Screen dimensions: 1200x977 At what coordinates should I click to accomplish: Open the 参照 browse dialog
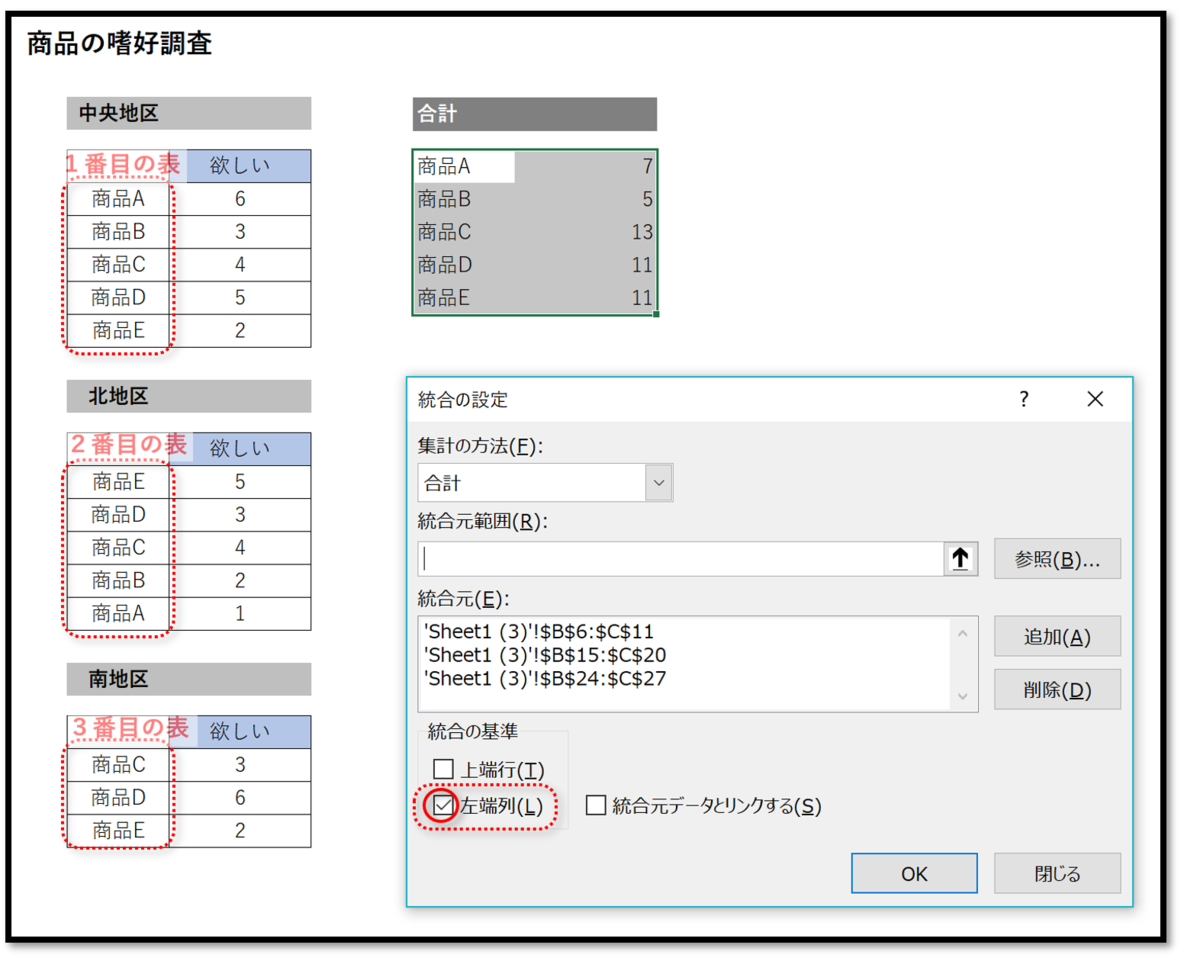coord(1057,558)
